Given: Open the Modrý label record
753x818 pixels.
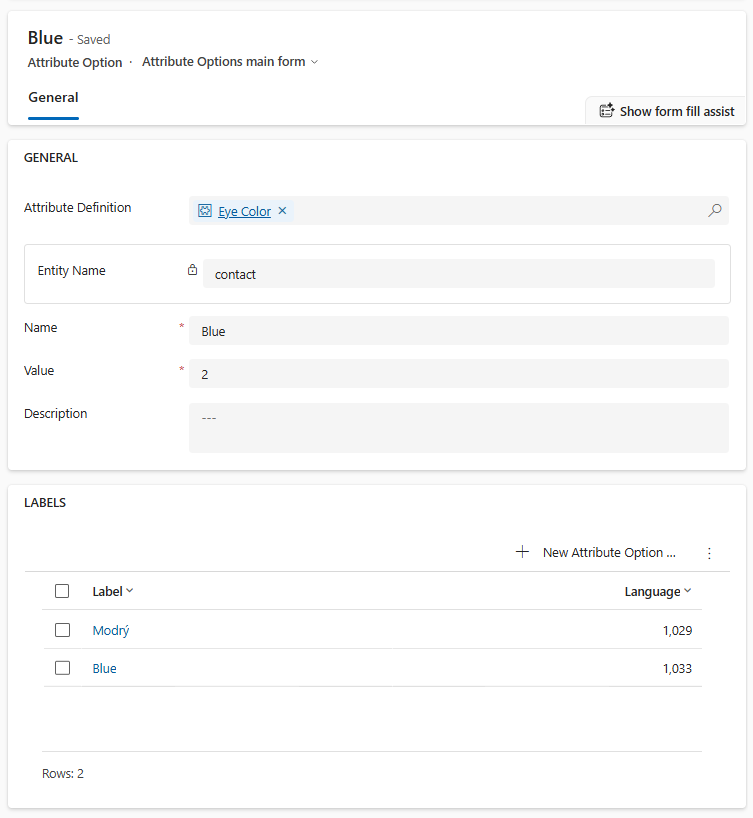Looking at the screenshot, I should [x=111, y=630].
